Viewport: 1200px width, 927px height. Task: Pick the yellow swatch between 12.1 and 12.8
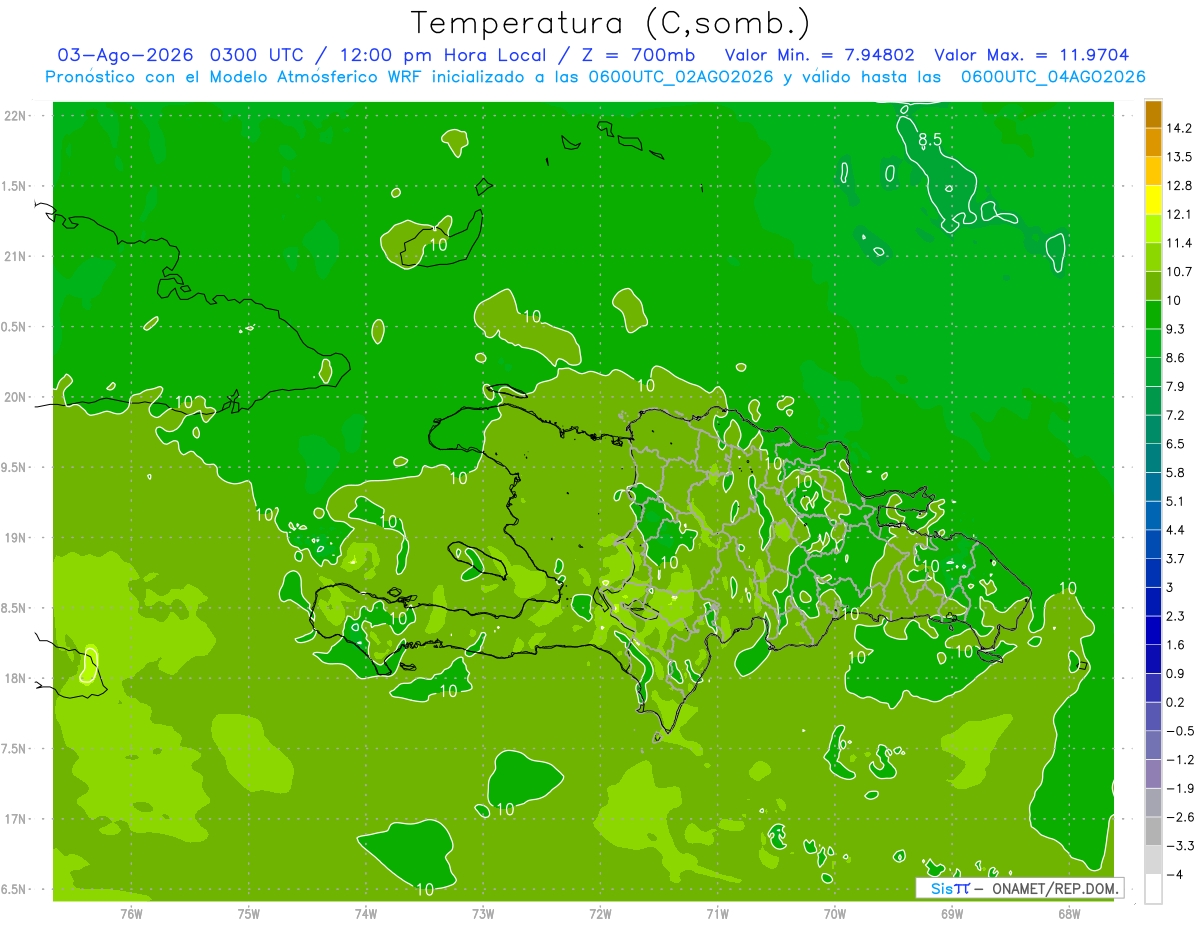(x=1153, y=200)
